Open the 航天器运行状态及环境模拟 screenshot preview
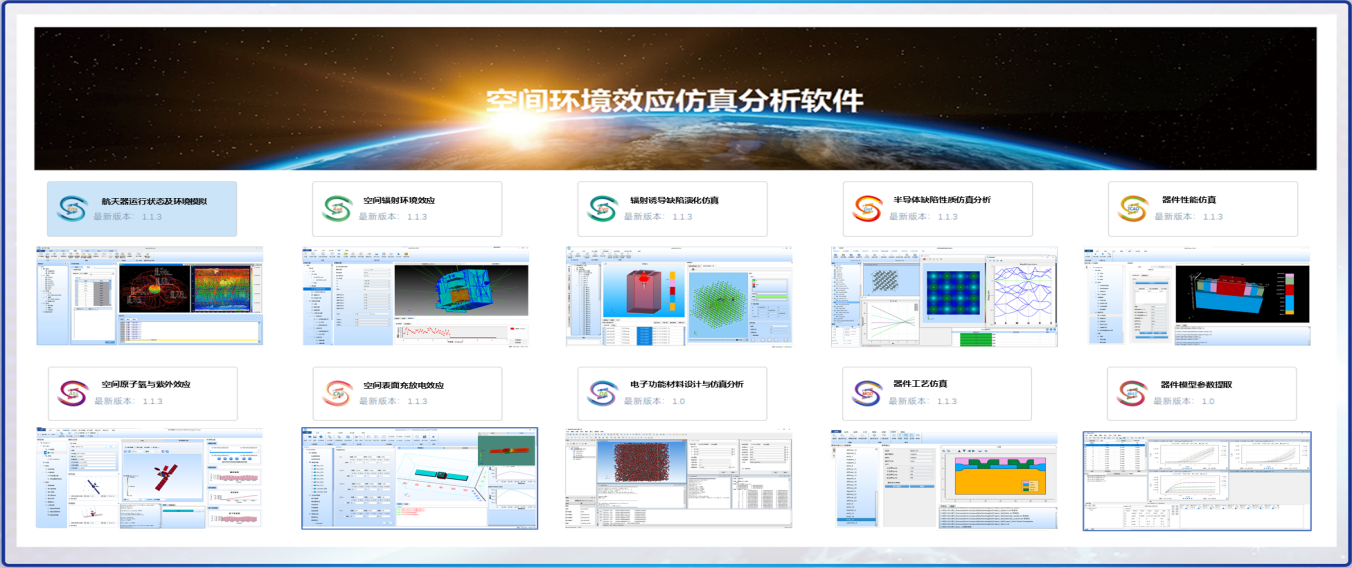 [150, 297]
